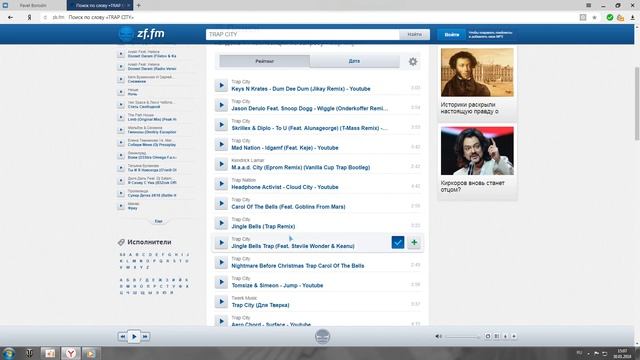This screenshot has height=360, width=640.
Task: Switch sorting to the Дата tab
Action: pos(354,61)
